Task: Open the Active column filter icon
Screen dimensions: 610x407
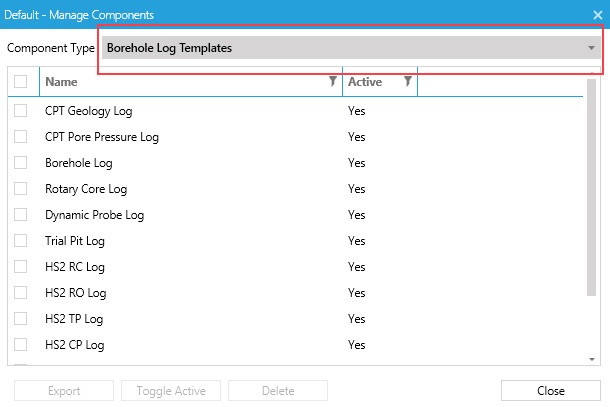Action: [x=407, y=81]
